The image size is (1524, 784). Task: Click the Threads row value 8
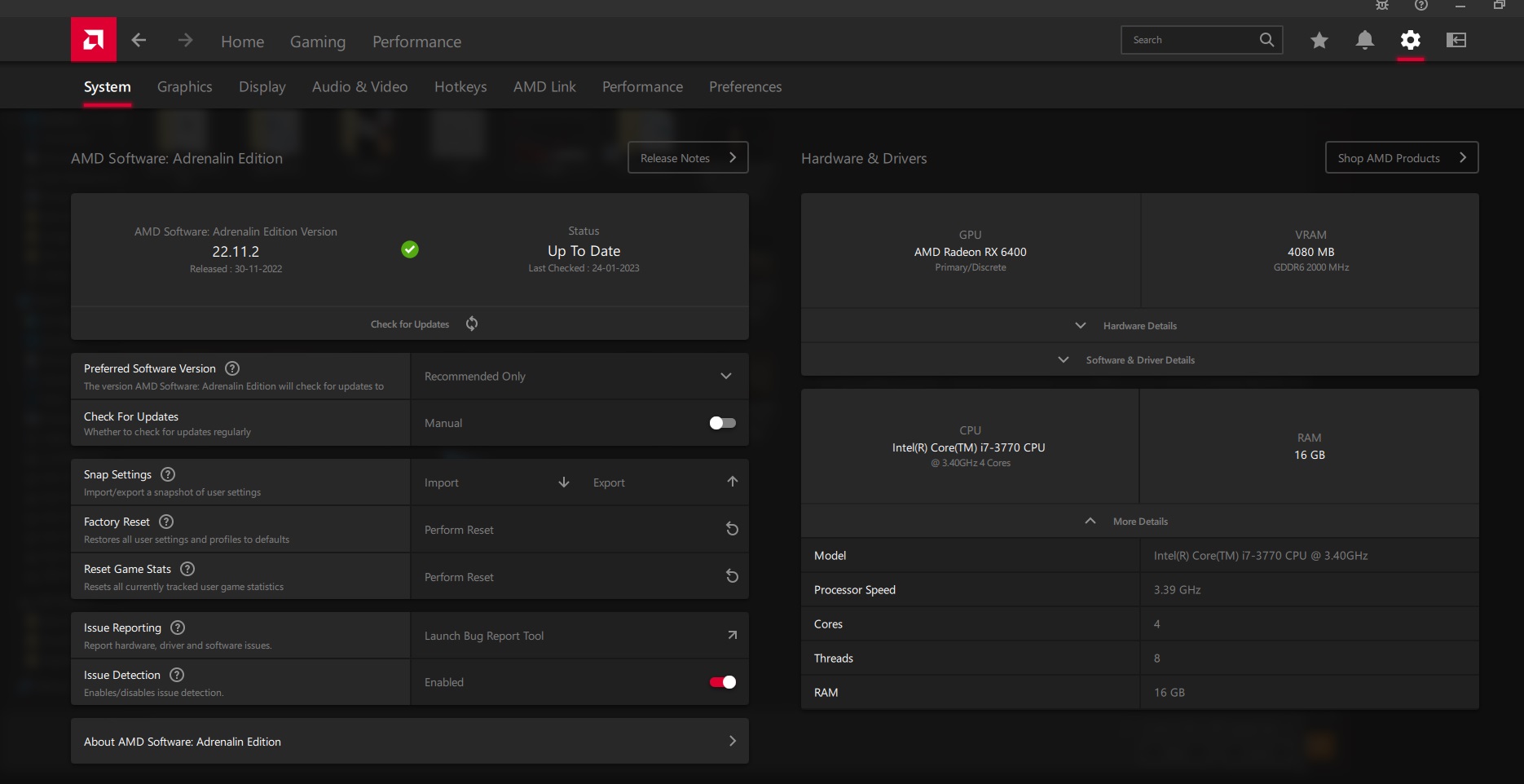click(1157, 658)
